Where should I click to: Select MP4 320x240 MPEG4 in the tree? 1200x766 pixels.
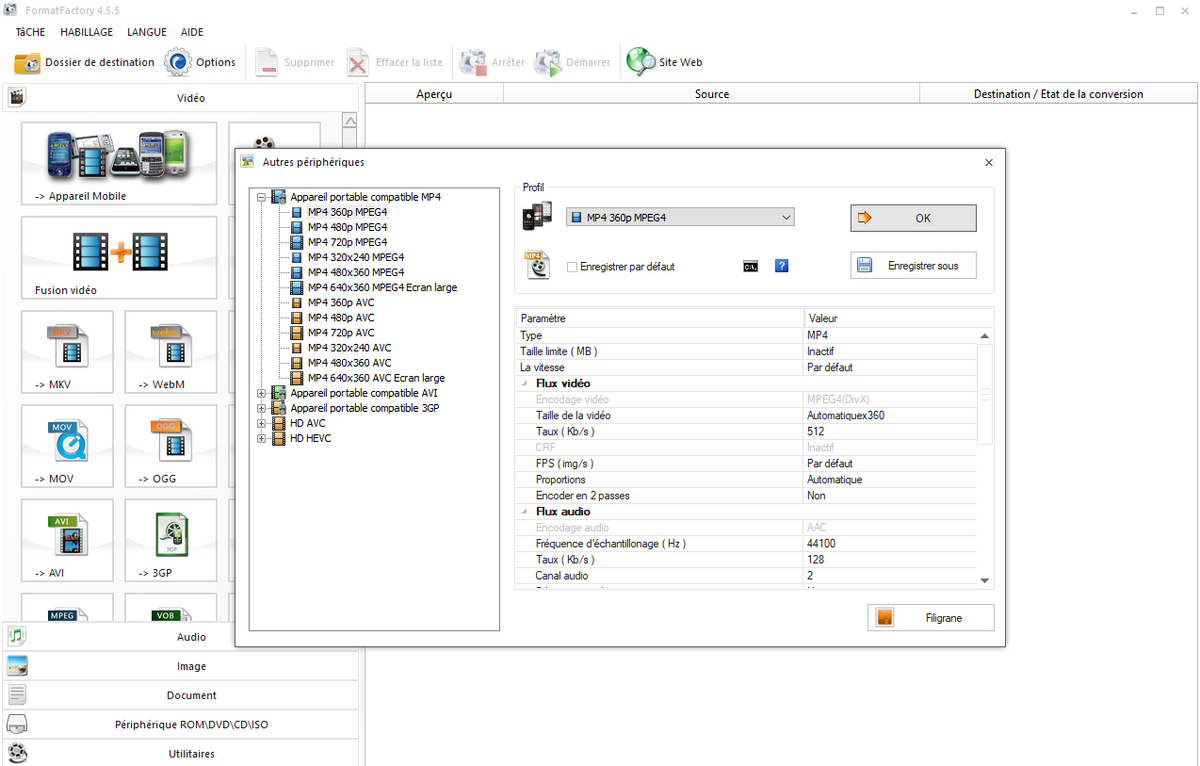pos(356,257)
